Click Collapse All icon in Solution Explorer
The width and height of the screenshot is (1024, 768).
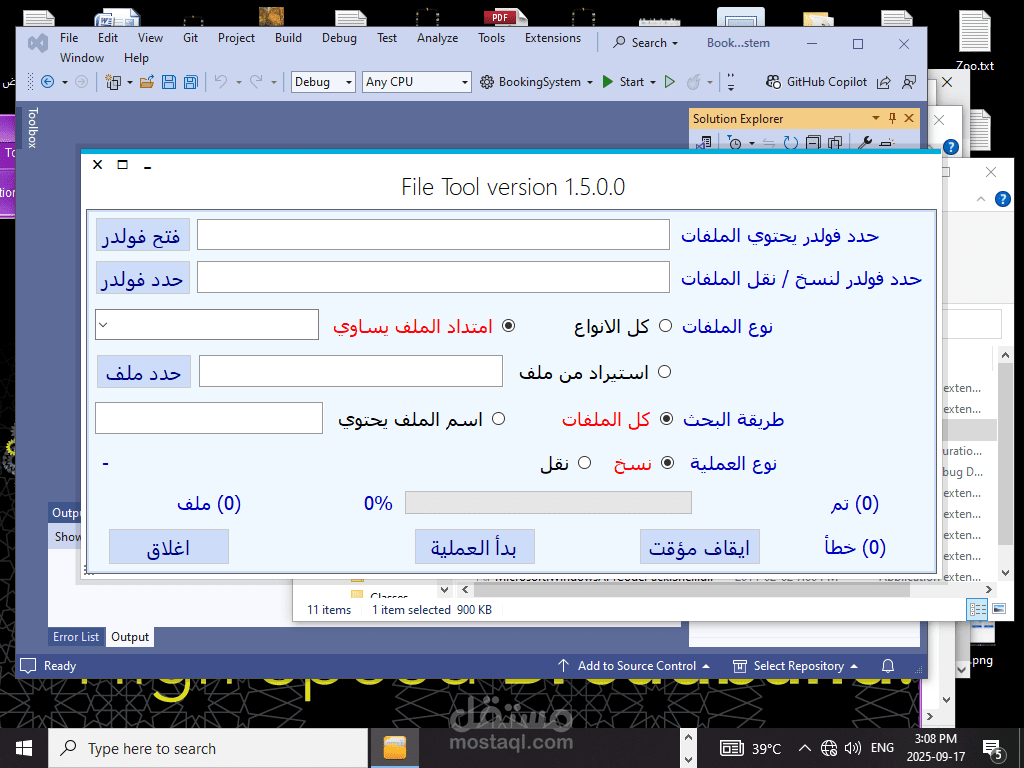click(x=813, y=142)
